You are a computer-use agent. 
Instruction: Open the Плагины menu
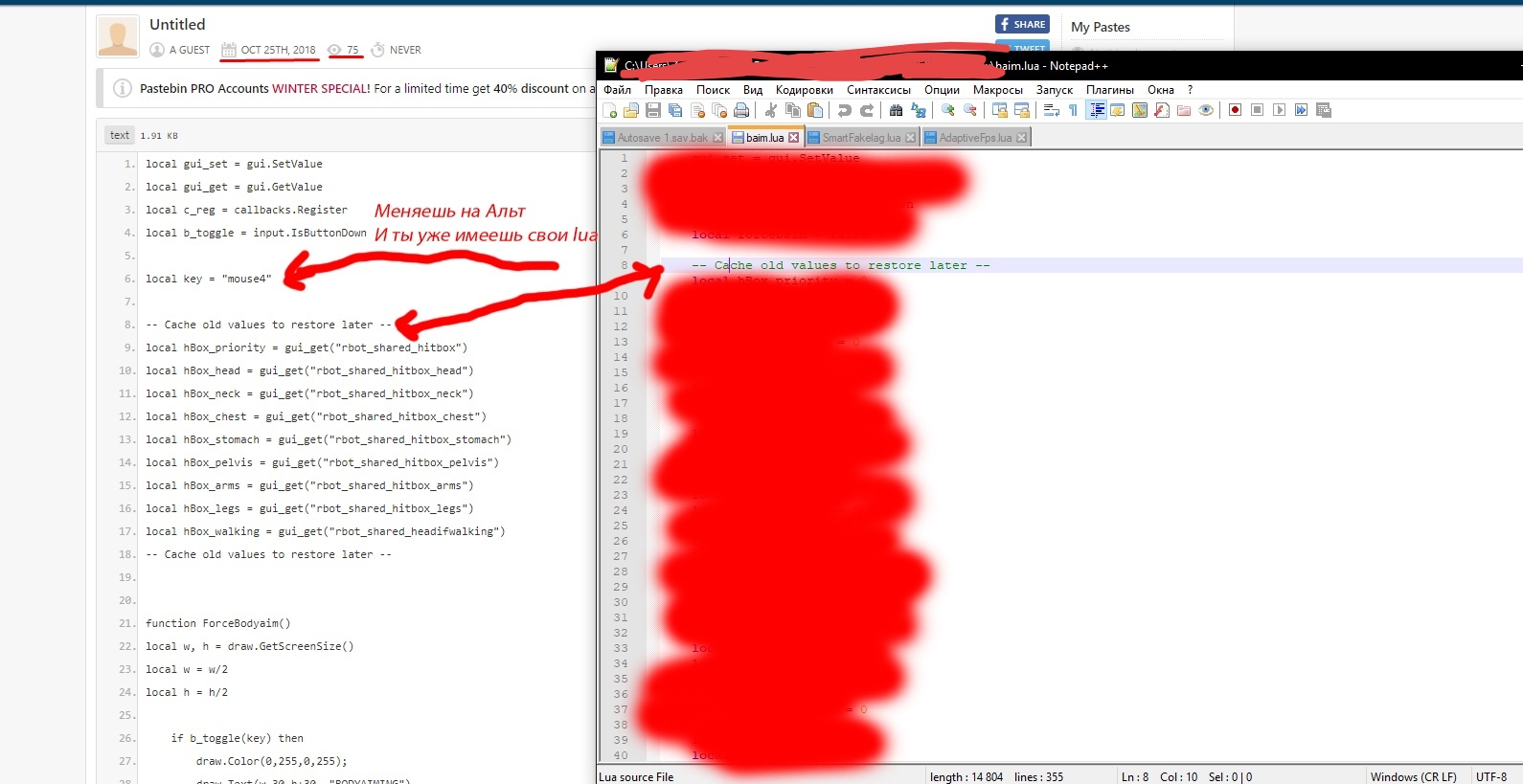pos(1110,90)
